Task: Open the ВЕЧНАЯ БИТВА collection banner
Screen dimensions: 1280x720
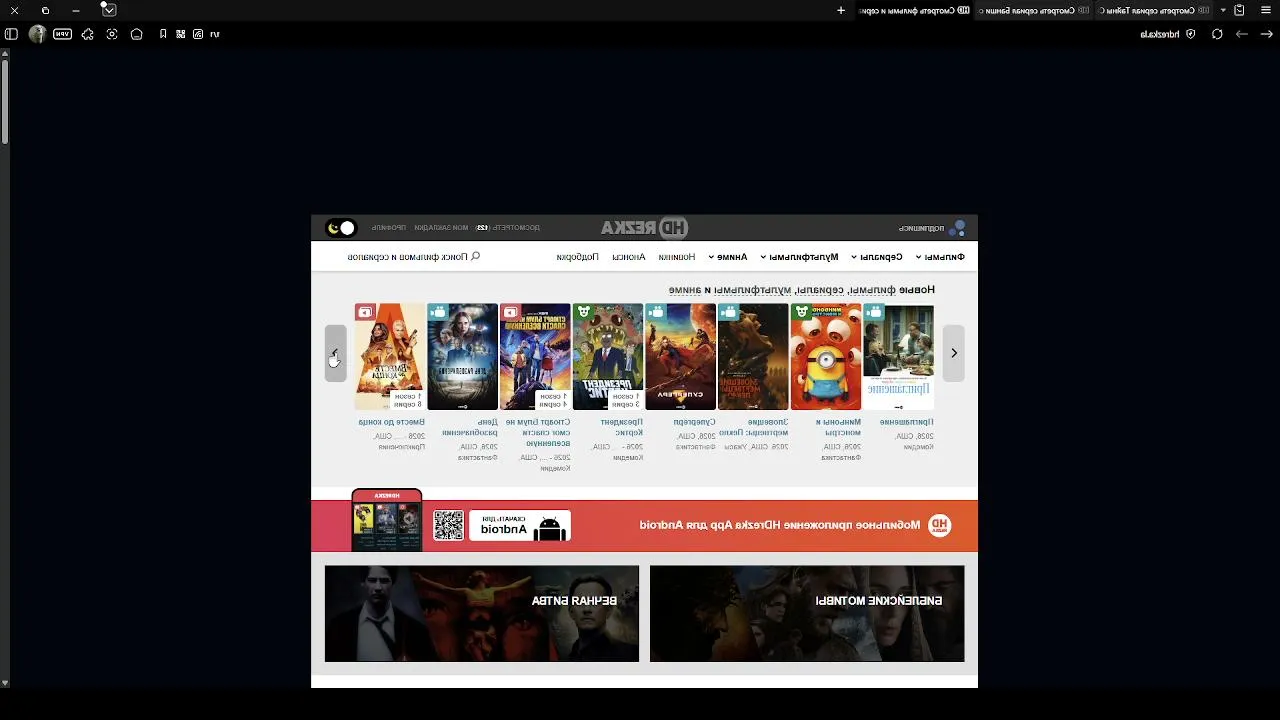Action: pyautogui.click(x=482, y=614)
